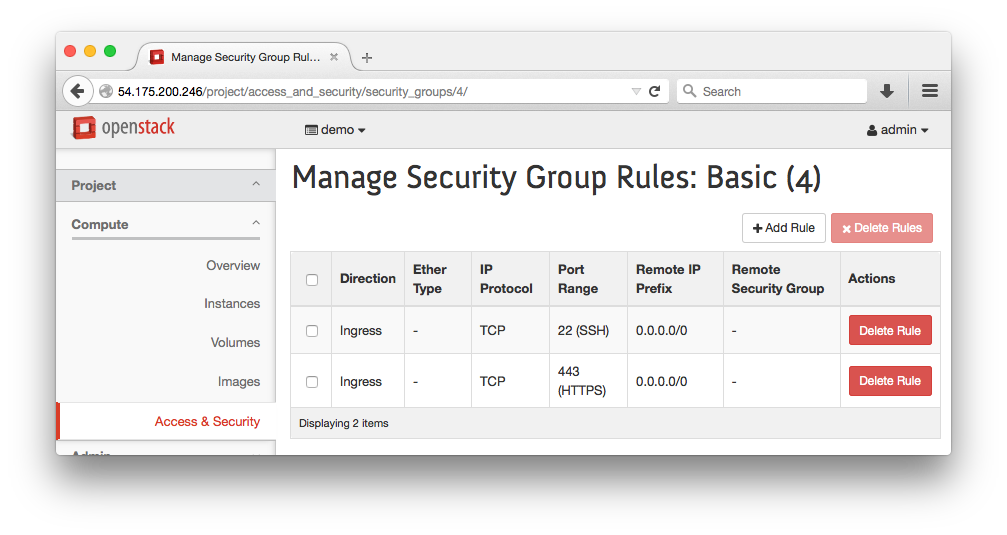Open the browser downloads arrow
The width and height of the screenshot is (1007, 535).
coord(886,91)
